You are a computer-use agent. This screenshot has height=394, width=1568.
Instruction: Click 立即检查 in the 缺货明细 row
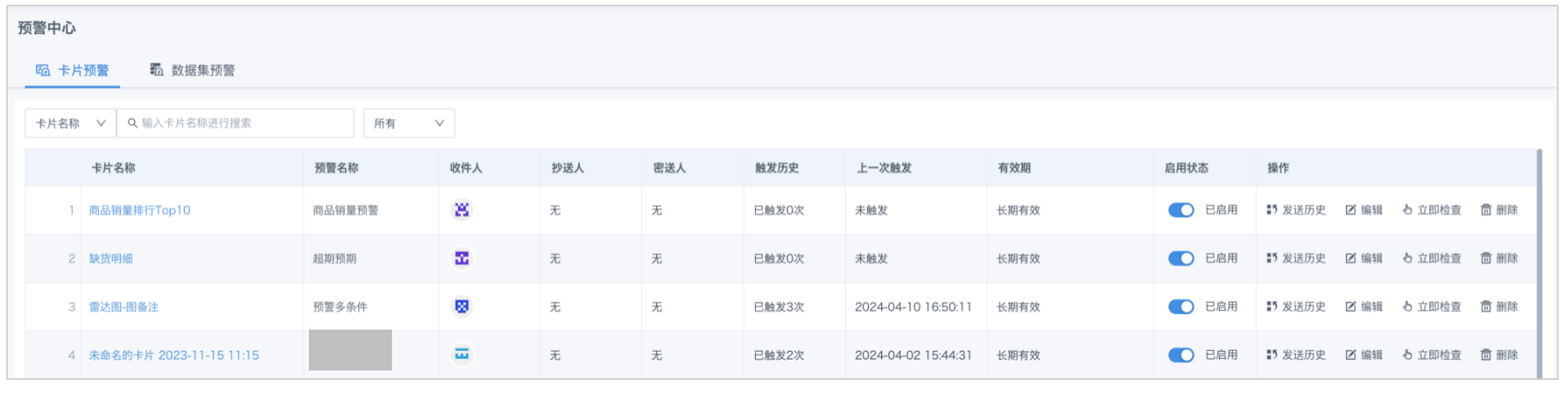click(1432, 258)
